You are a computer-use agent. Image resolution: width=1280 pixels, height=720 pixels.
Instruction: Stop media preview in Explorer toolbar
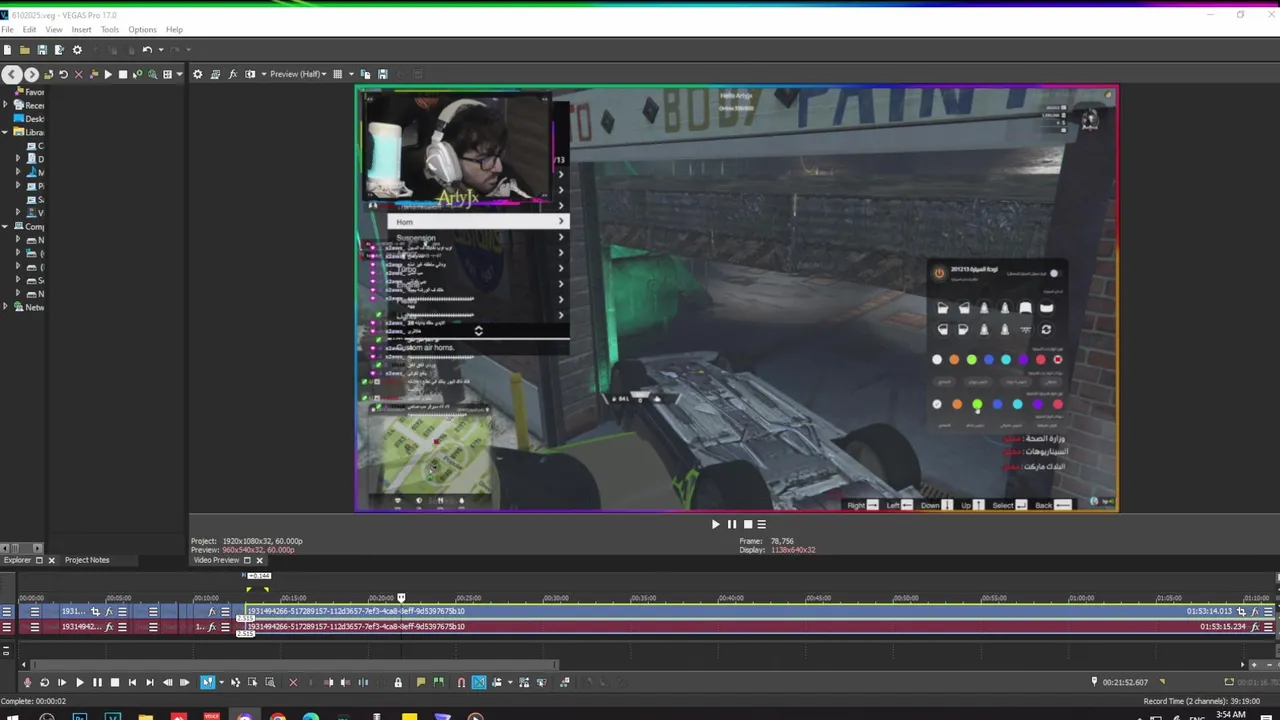[123, 74]
